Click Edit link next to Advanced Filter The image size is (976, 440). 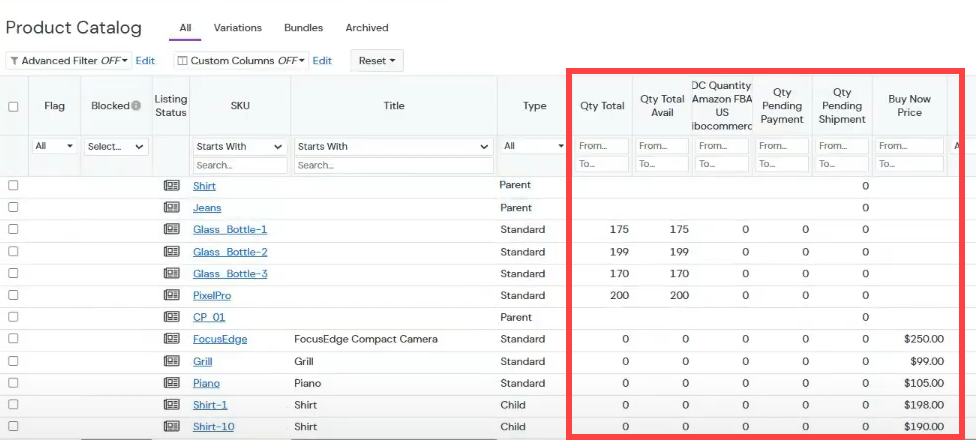point(145,61)
